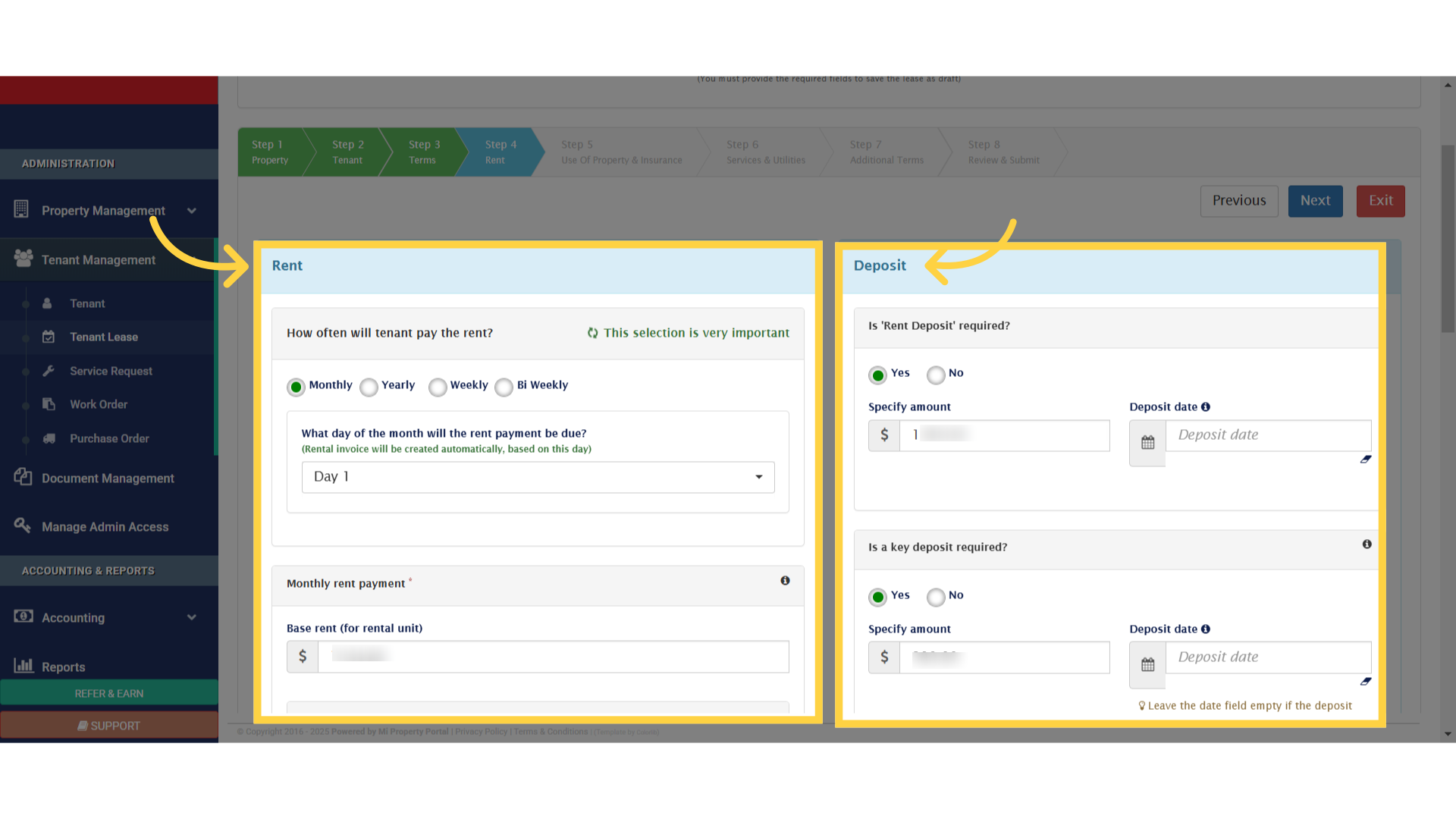Go to Step 8 Review & Submit
Image resolution: width=1456 pixels, height=819 pixels.
pyautogui.click(x=1003, y=152)
